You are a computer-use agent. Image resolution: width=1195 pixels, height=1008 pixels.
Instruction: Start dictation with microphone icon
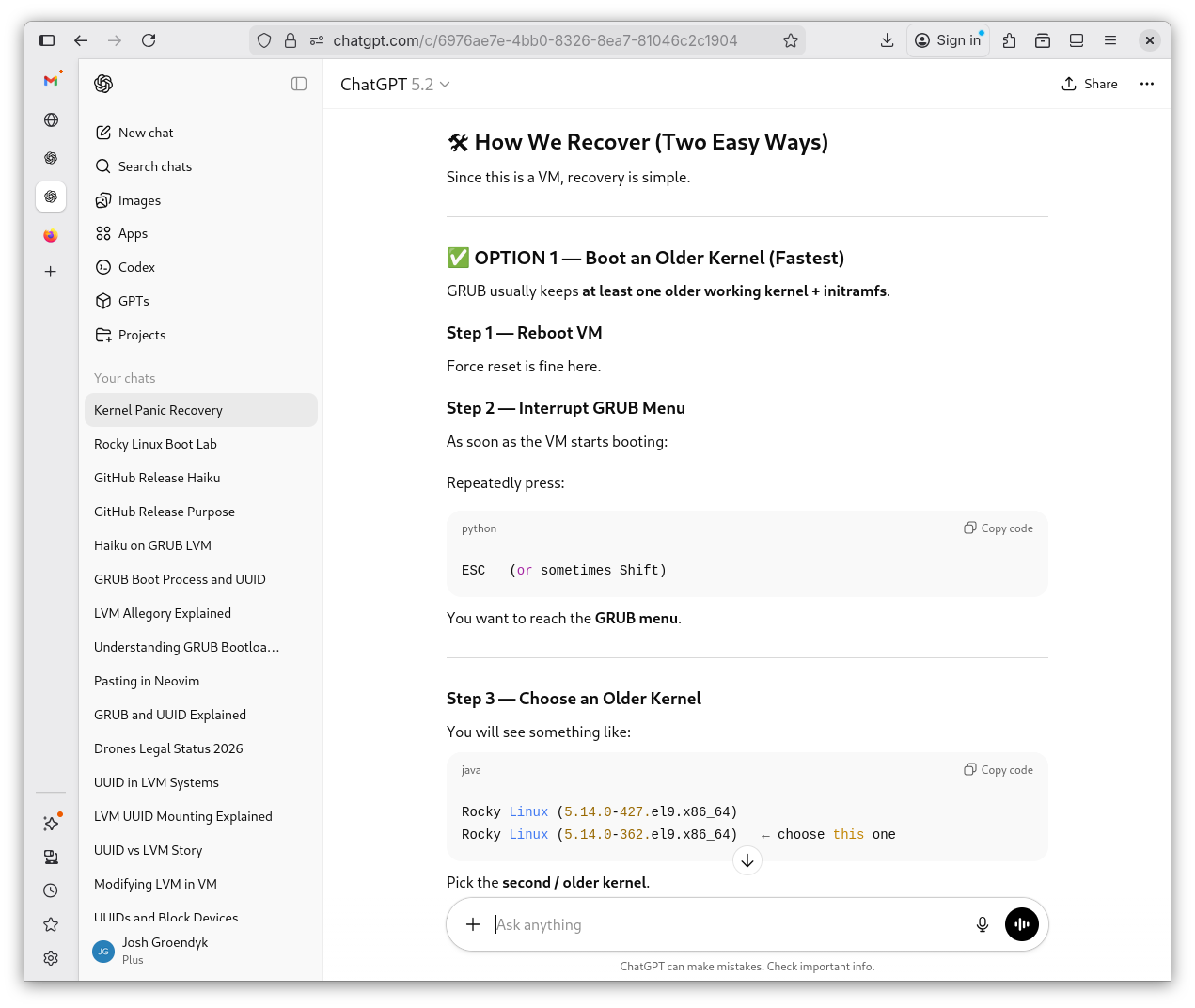[x=982, y=924]
